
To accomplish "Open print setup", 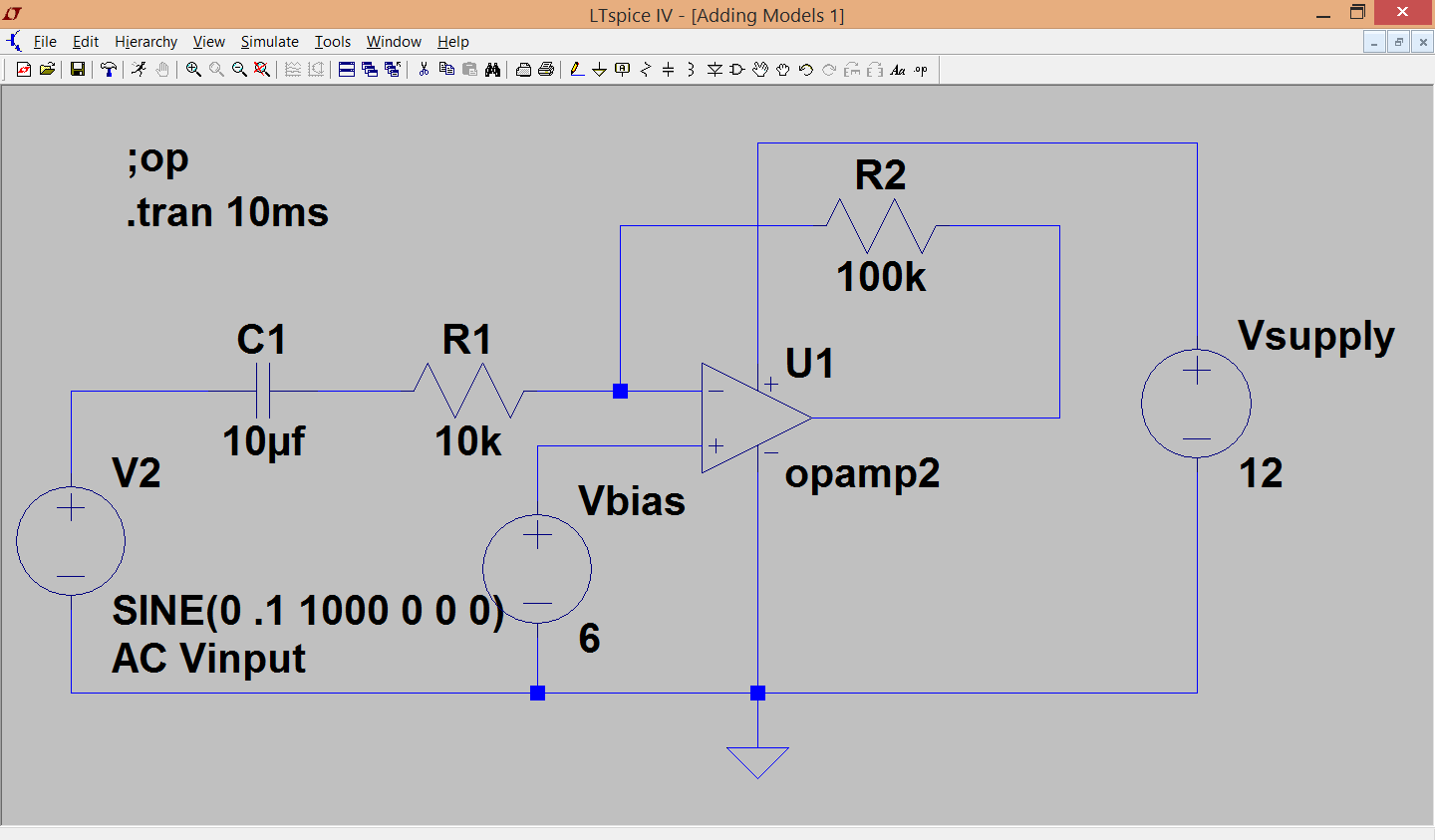I will coord(523,69).
